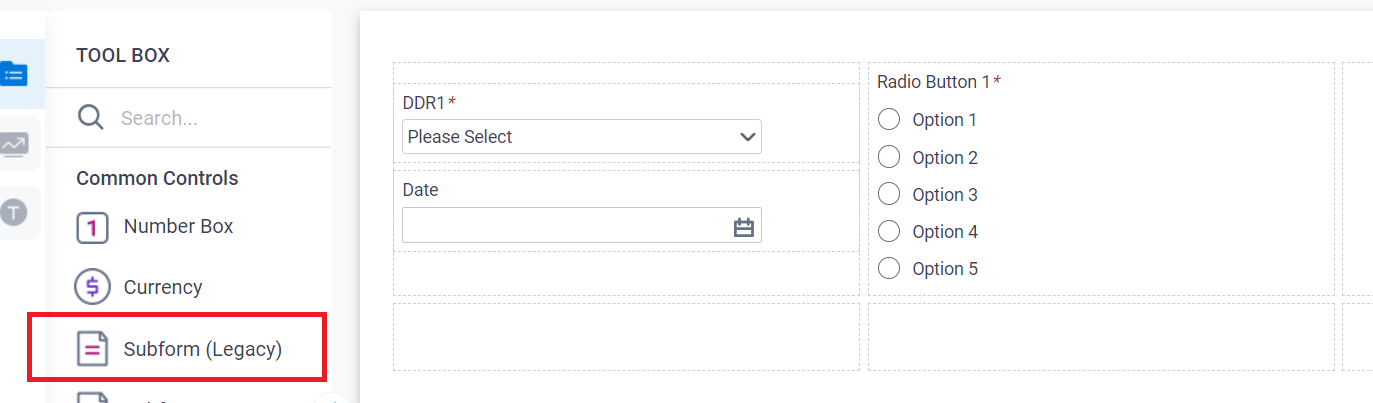This screenshot has width=1373, height=403.
Task: Click the Currency control label
Action: pyautogui.click(x=163, y=287)
